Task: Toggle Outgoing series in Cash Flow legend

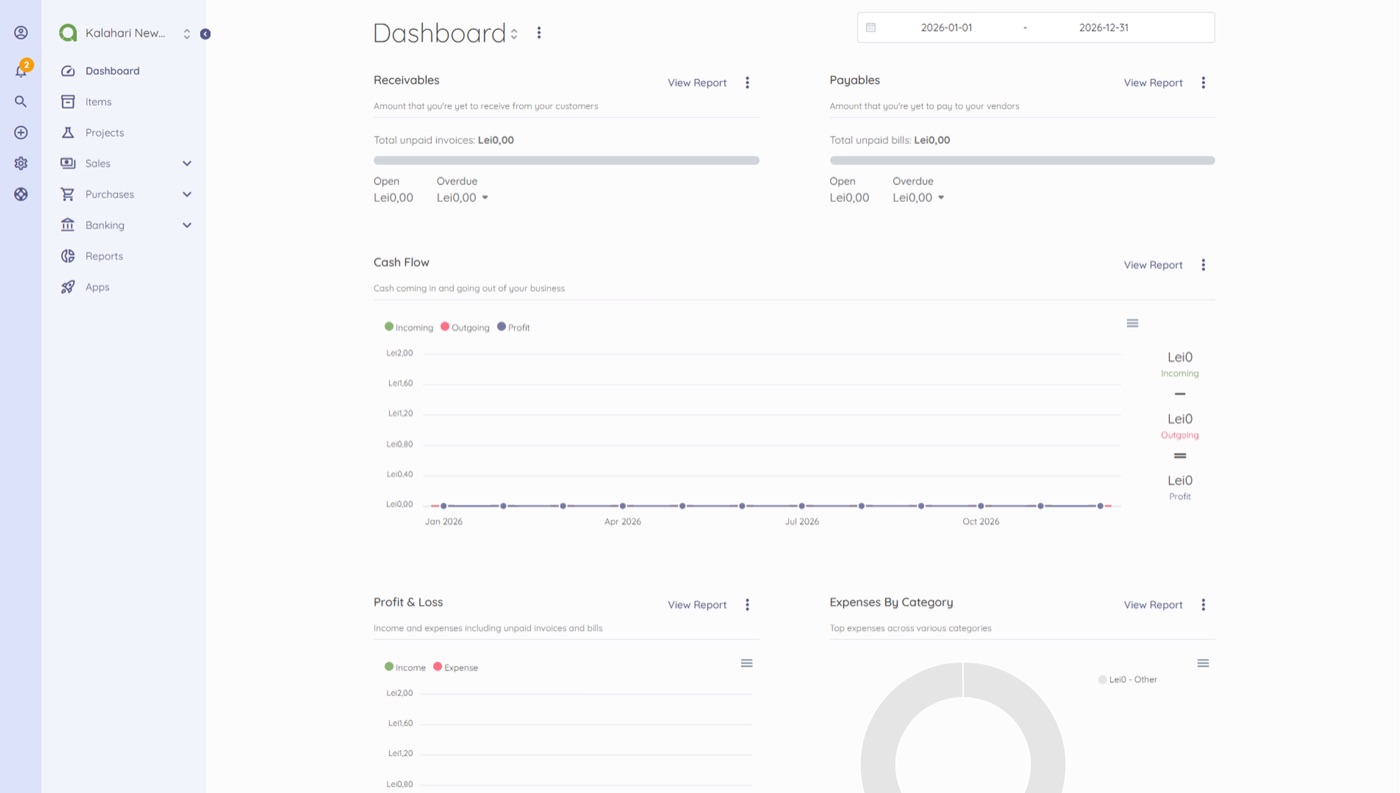Action: coord(465,327)
